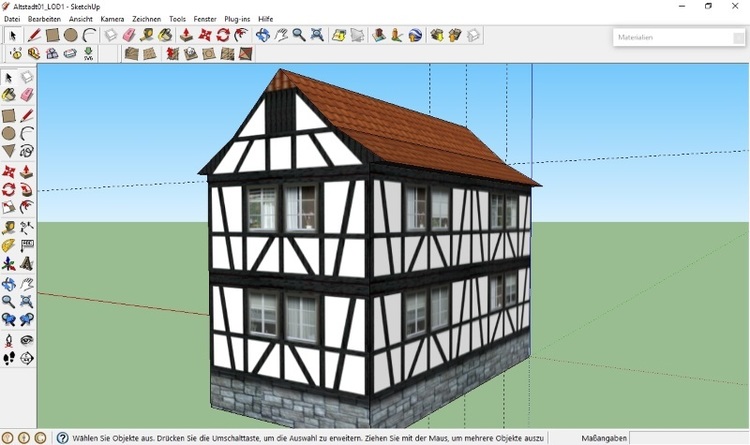Click the SVG export plugin icon
This screenshot has height=445, width=750.
(x=88, y=54)
